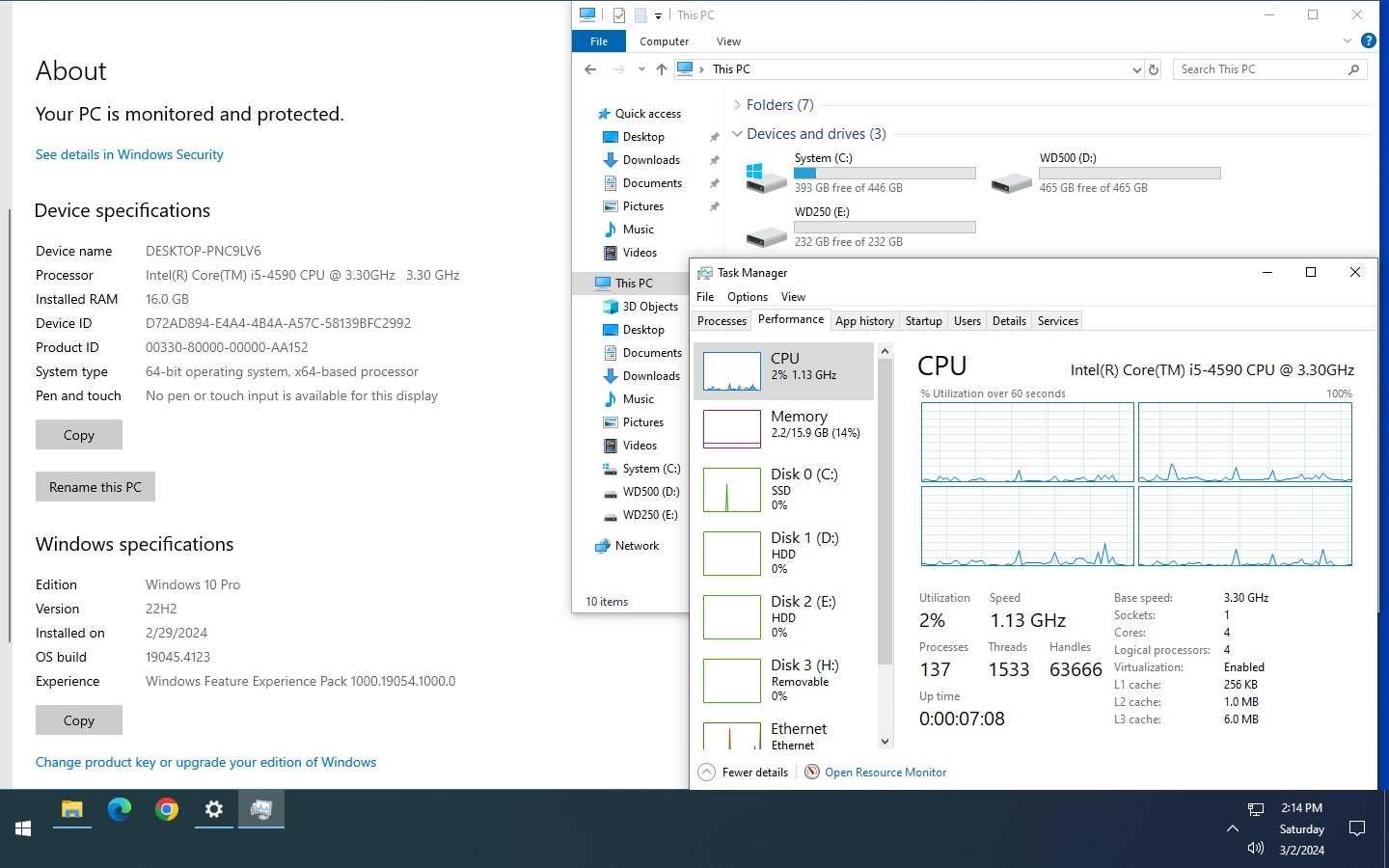Open the View ribbon tab in Explorer
The width and height of the screenshot is (1389, 868).
pos(728,41)
